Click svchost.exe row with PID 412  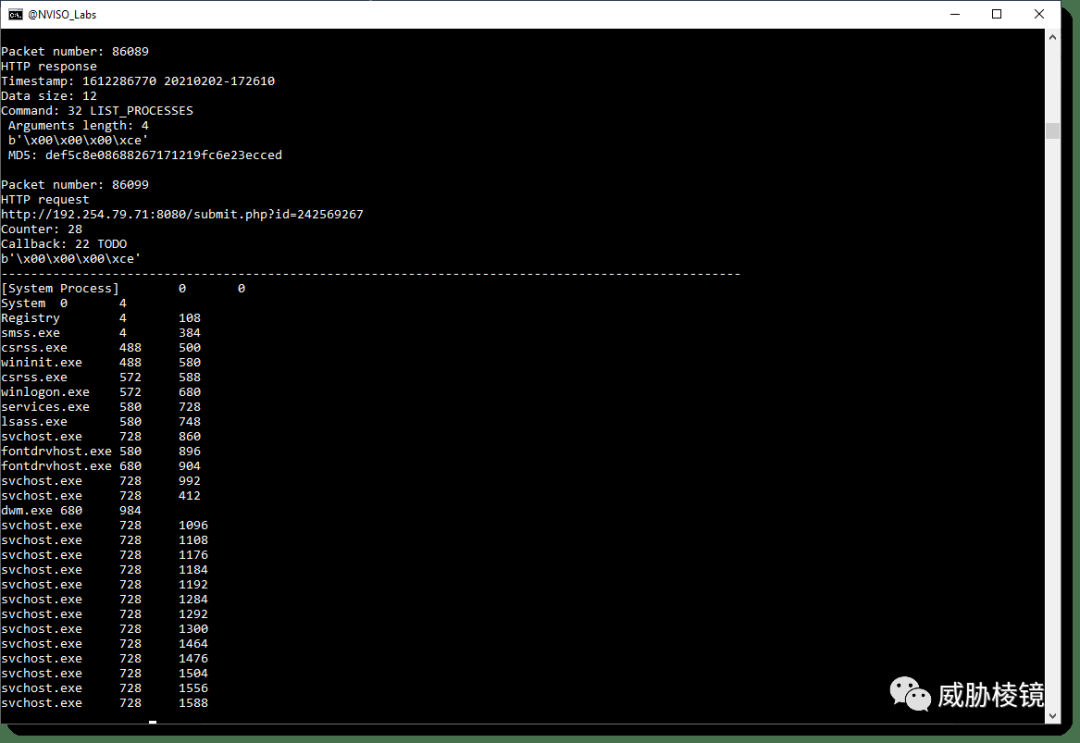[x=101, y=496]
